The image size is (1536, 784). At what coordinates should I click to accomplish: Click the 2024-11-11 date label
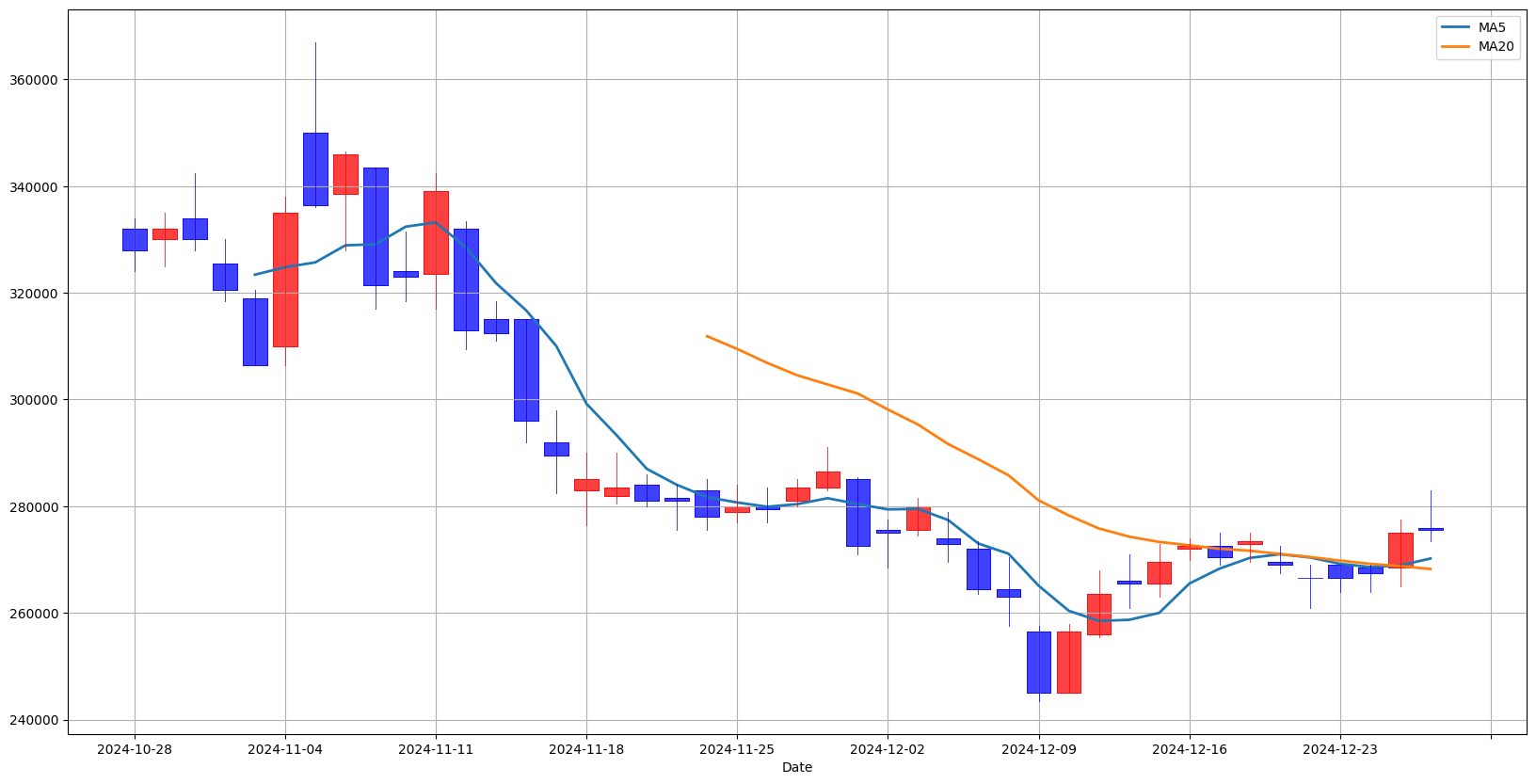click(x=436, y=750)
